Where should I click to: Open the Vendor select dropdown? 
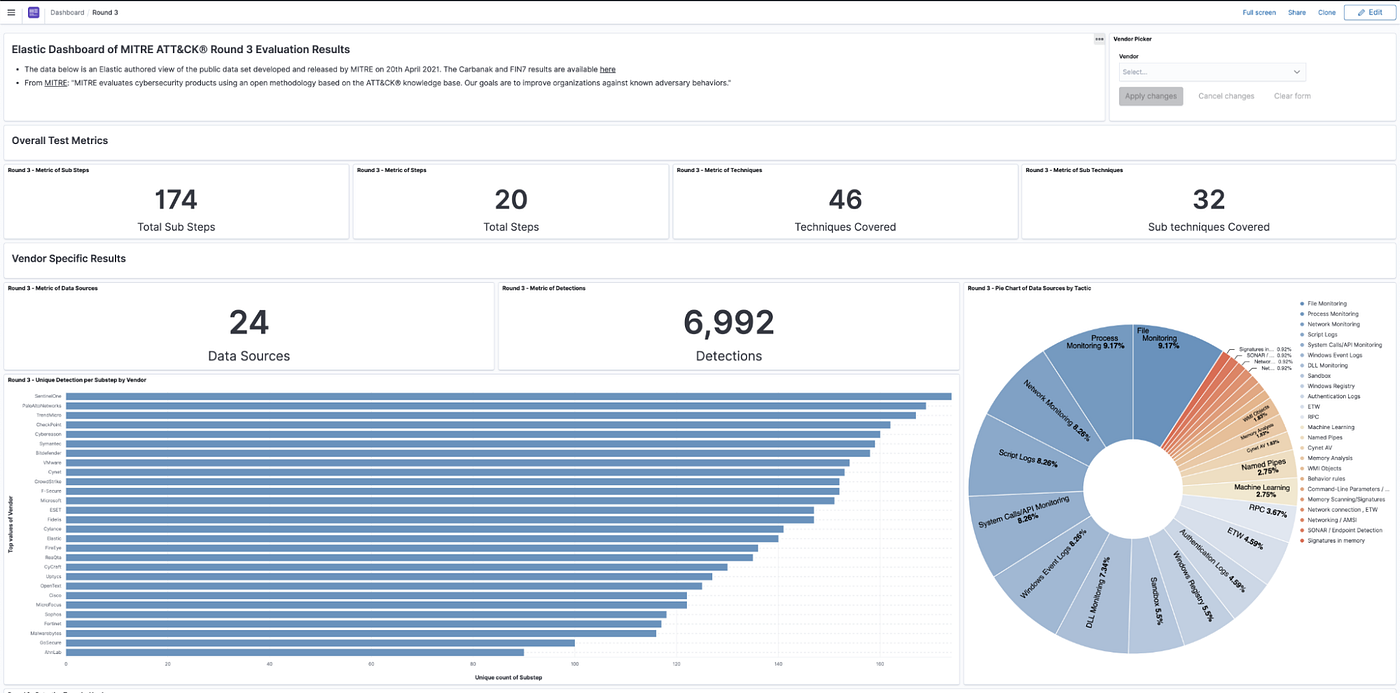coord(1212,72)
